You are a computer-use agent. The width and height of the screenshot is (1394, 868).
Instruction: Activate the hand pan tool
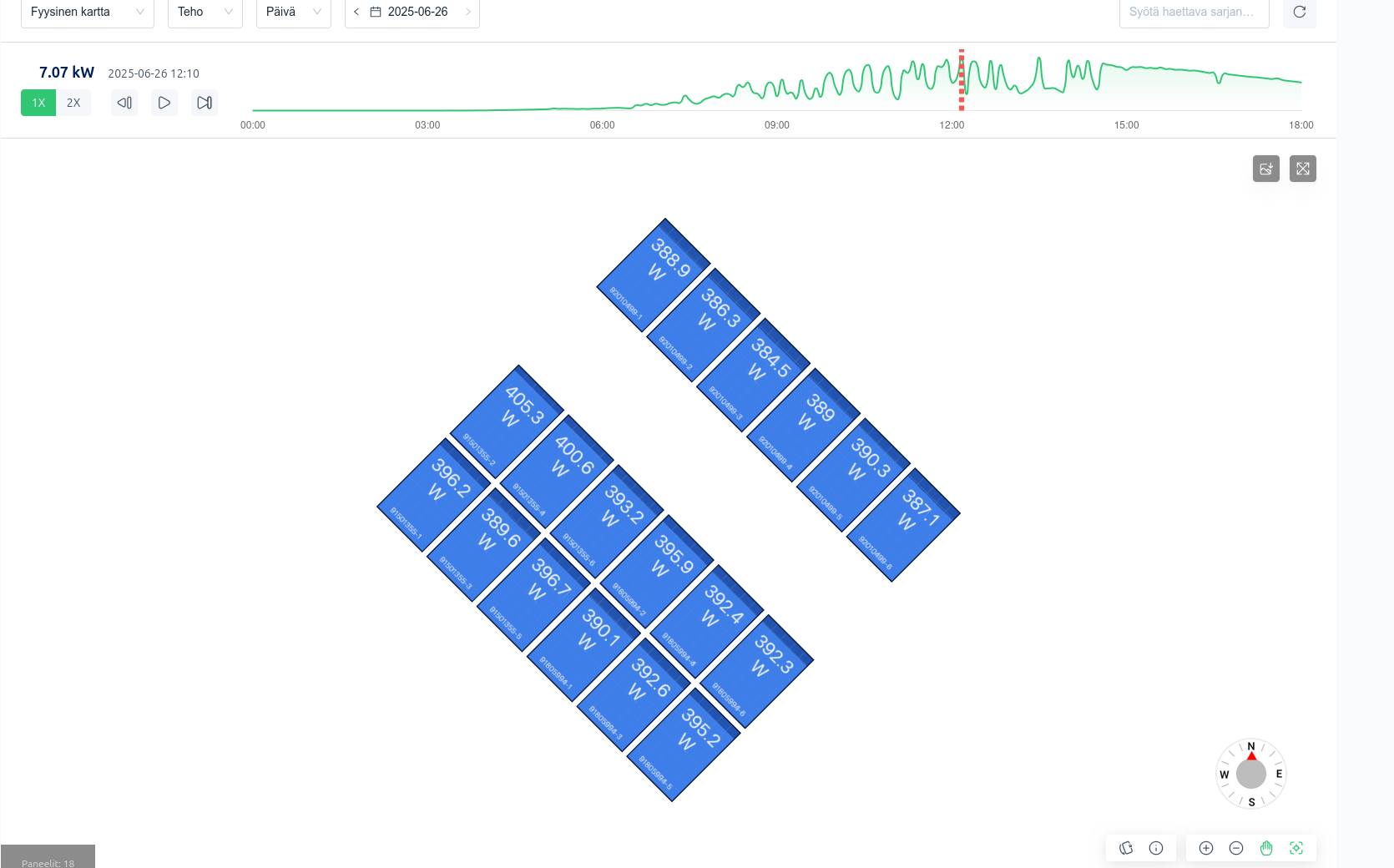[x=1266, y=848]
